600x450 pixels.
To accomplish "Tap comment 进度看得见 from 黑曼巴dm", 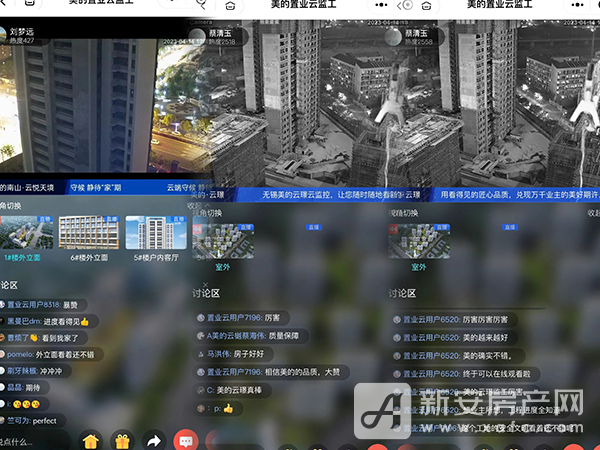I will (x=49, y=321).
